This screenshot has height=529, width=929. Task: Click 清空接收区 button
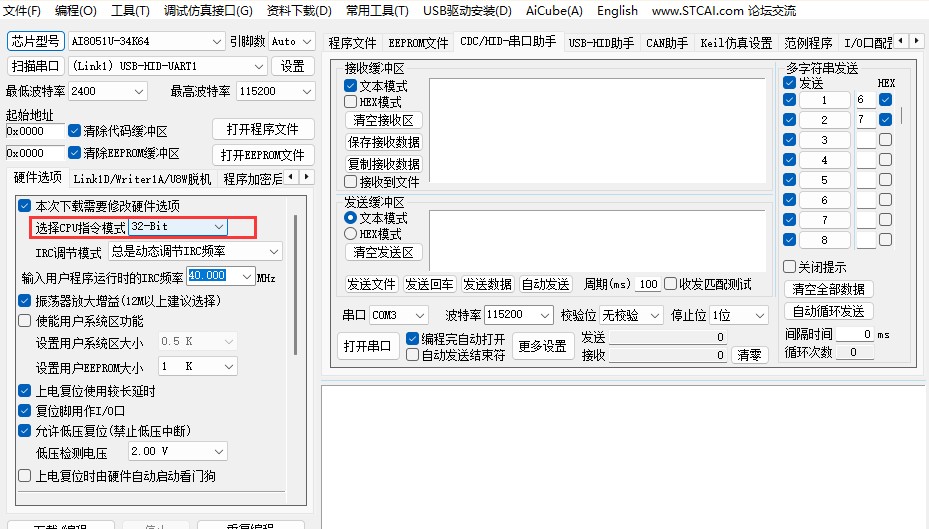(383, 120)
